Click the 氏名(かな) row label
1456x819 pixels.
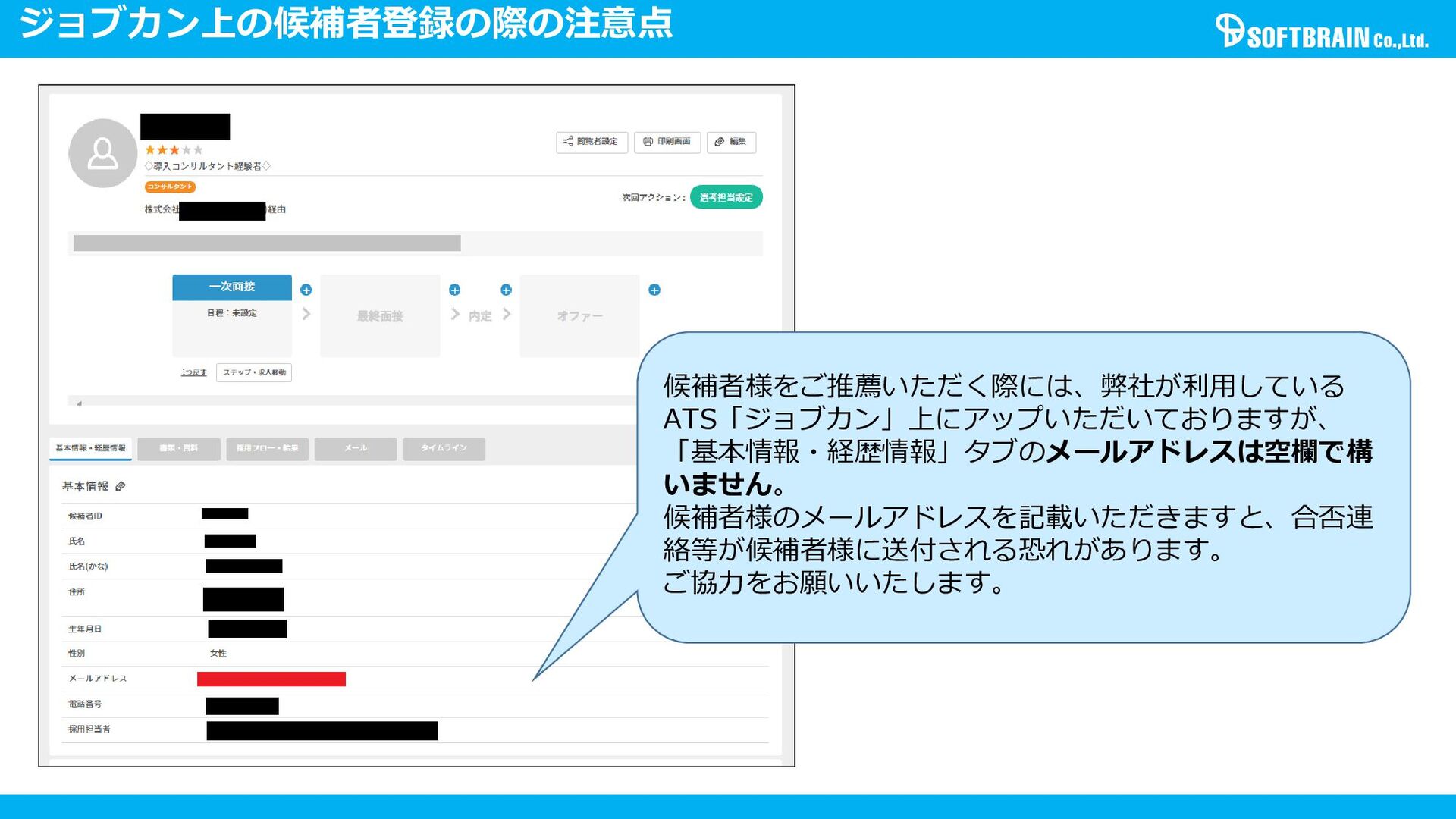(88, 566)
